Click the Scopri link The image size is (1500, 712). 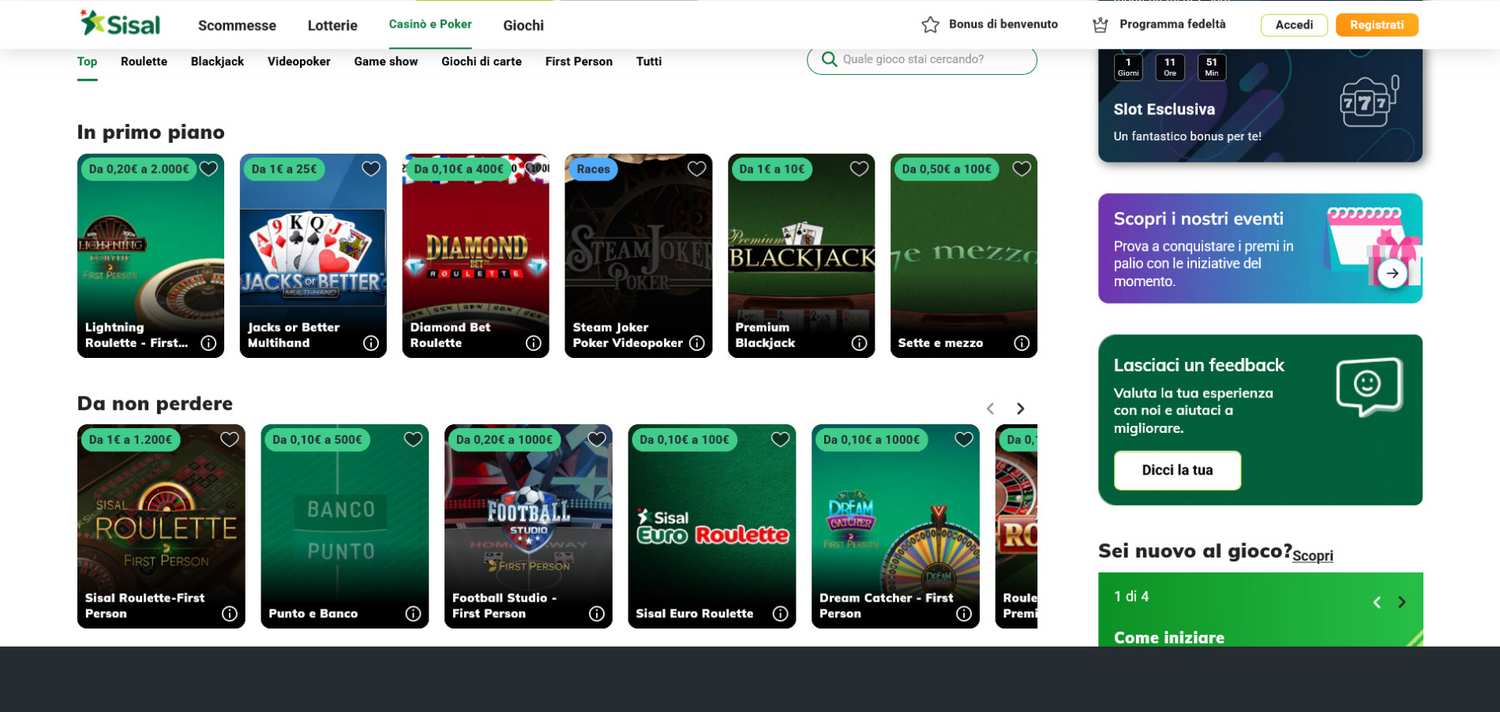pos(1312,556)
